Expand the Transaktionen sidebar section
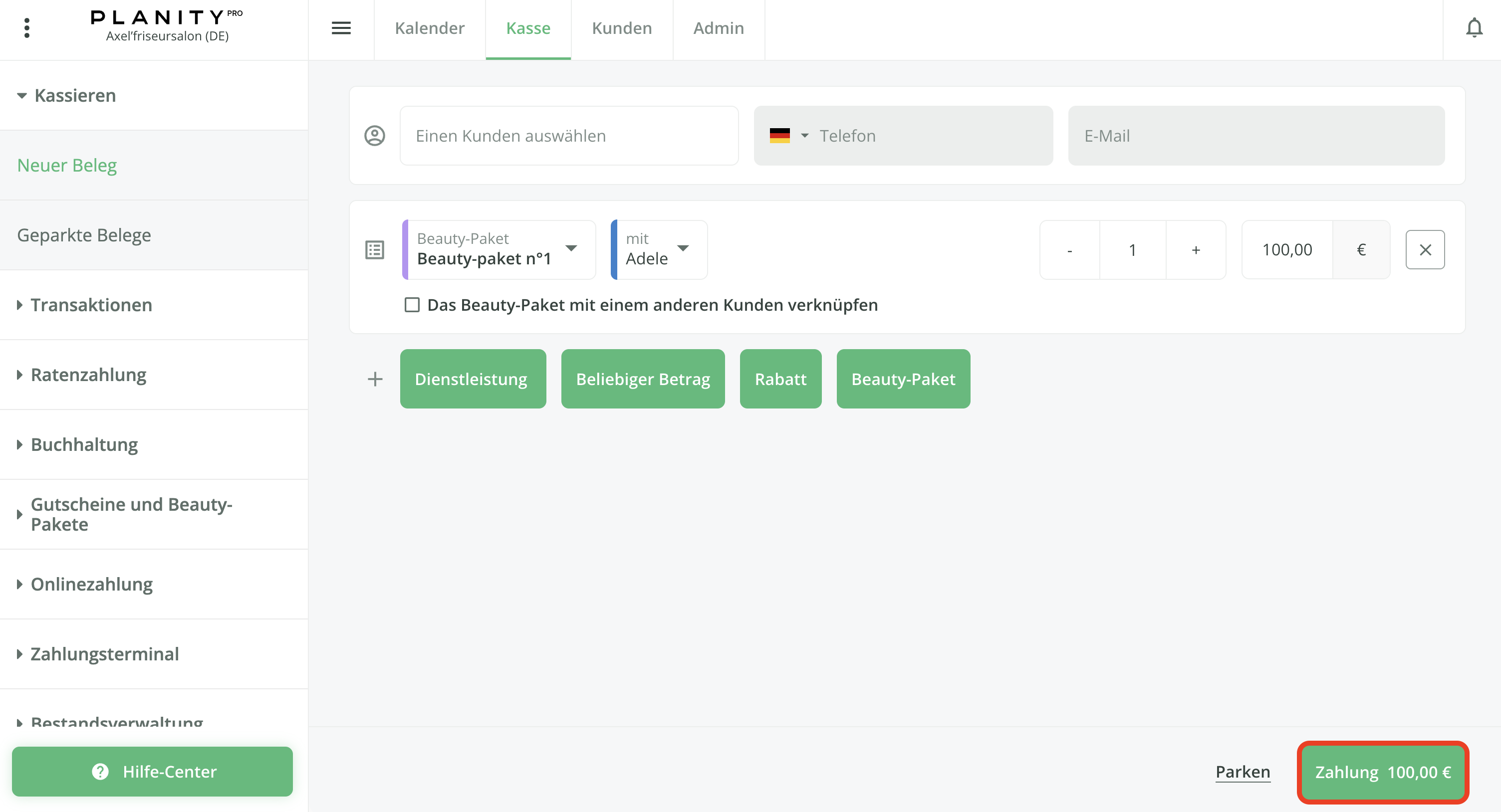 (91, 305)
